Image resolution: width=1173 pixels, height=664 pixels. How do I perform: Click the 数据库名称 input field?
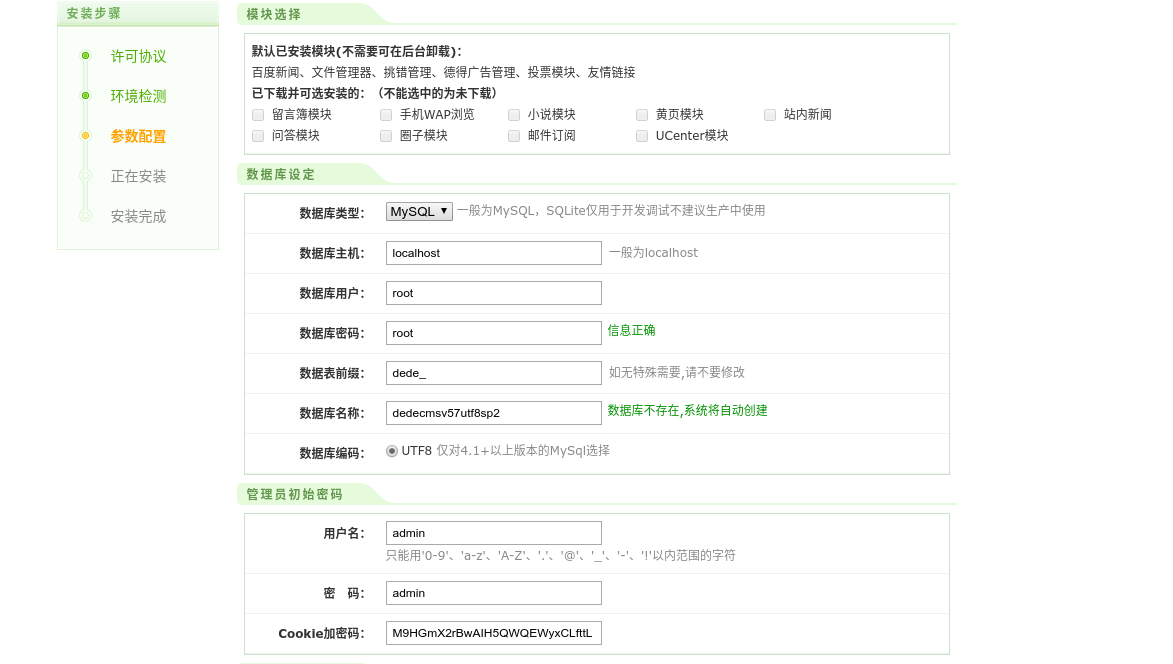coord(494,413)
